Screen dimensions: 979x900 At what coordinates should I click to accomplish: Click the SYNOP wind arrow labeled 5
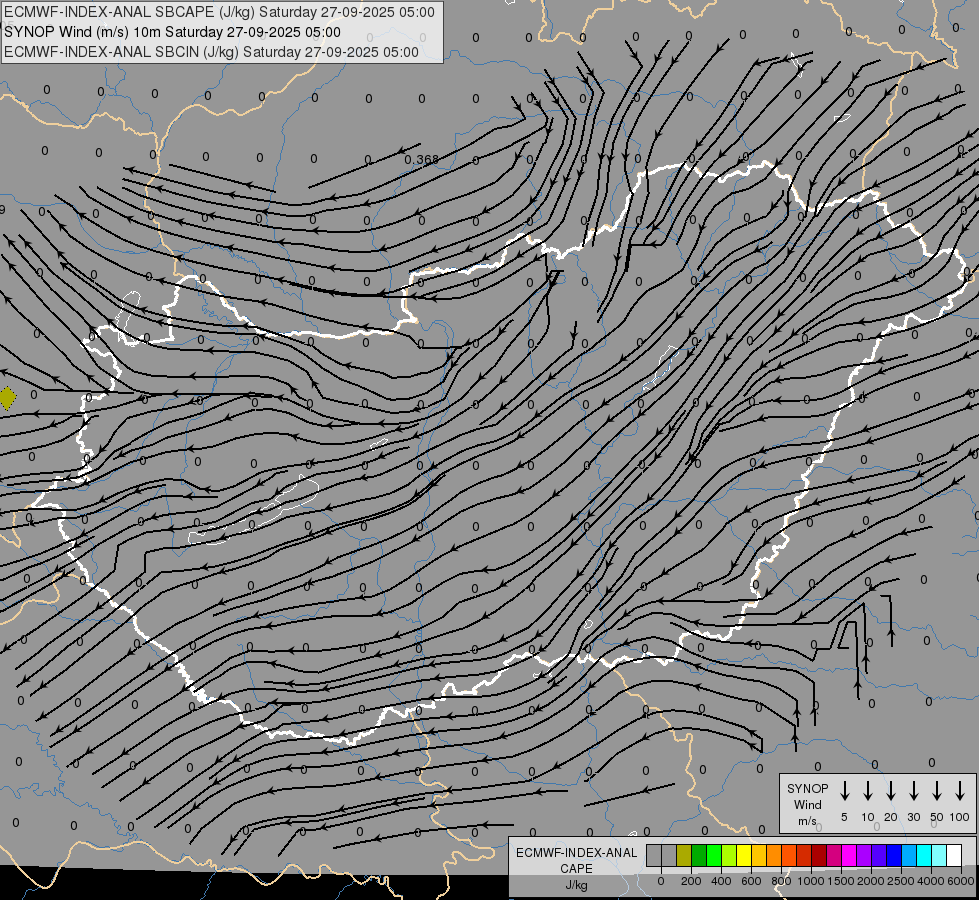(x=844, y=791)
